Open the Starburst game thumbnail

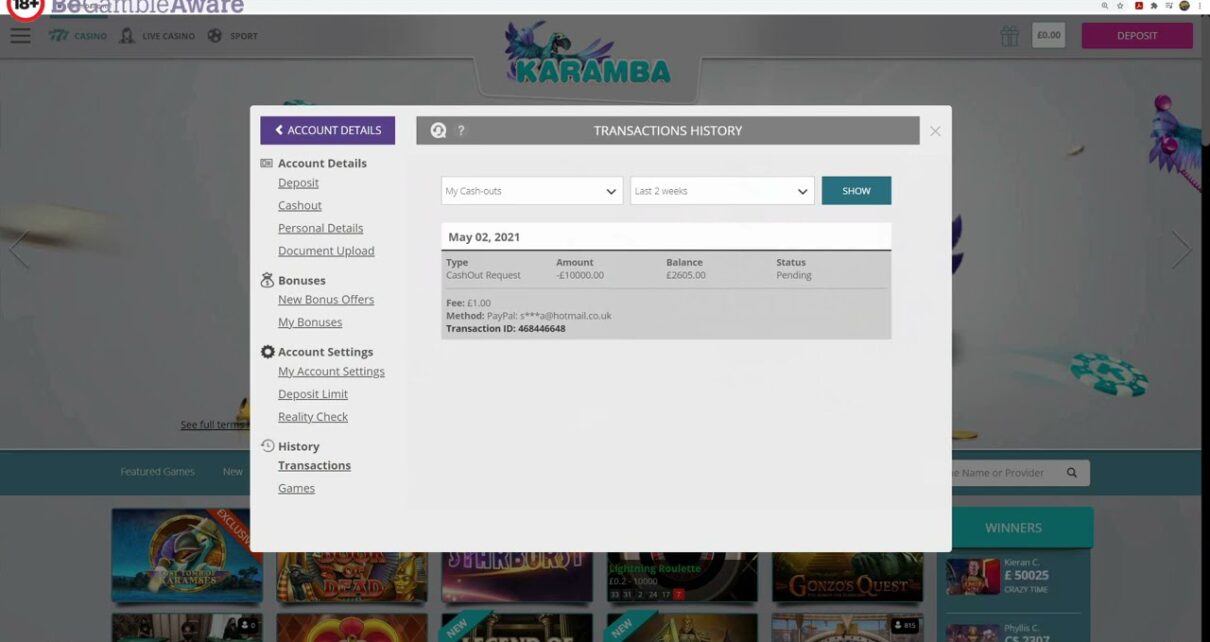pyautogui.click(x=516, y=575)
